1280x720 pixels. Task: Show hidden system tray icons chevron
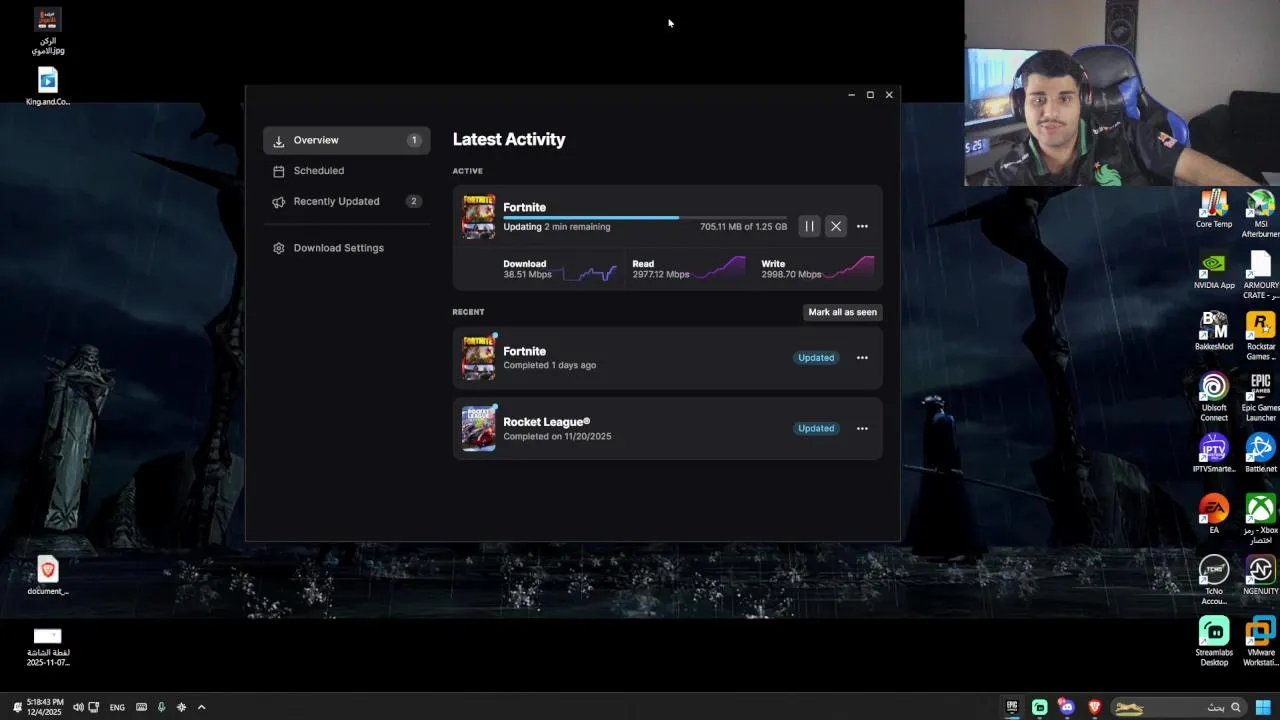(x=201, y=707)
